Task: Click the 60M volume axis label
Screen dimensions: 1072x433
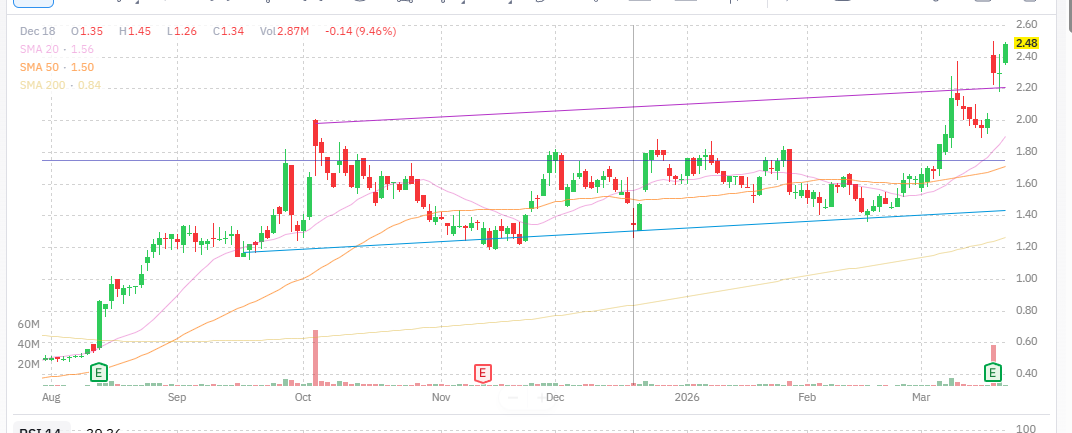Action: click(x=28, y=324)
